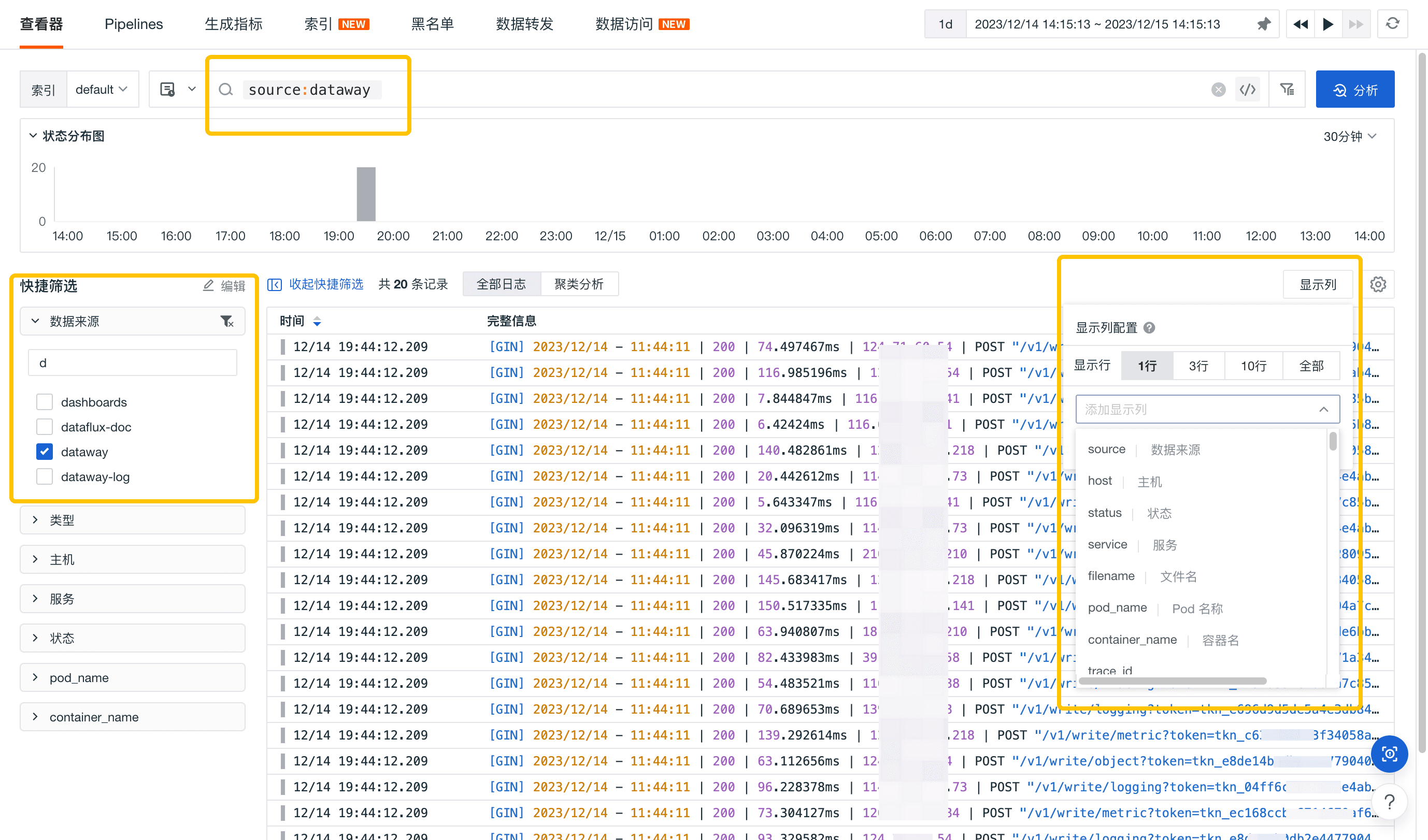Check the dataway-log checkbox
The height and width of the screenshot is (840, 1428).
(44, 477)
